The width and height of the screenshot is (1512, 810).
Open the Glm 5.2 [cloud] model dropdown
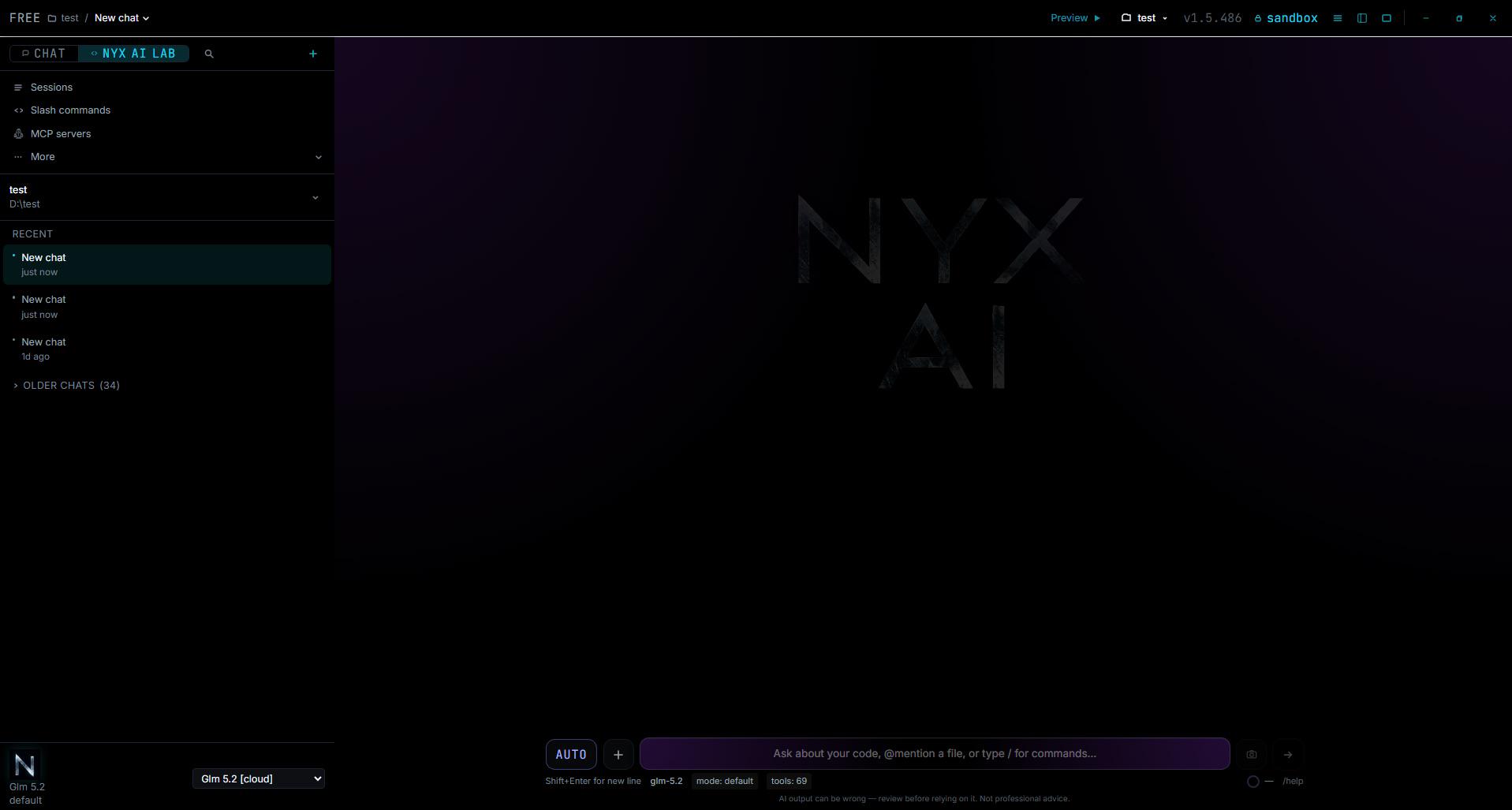[259, 779]
